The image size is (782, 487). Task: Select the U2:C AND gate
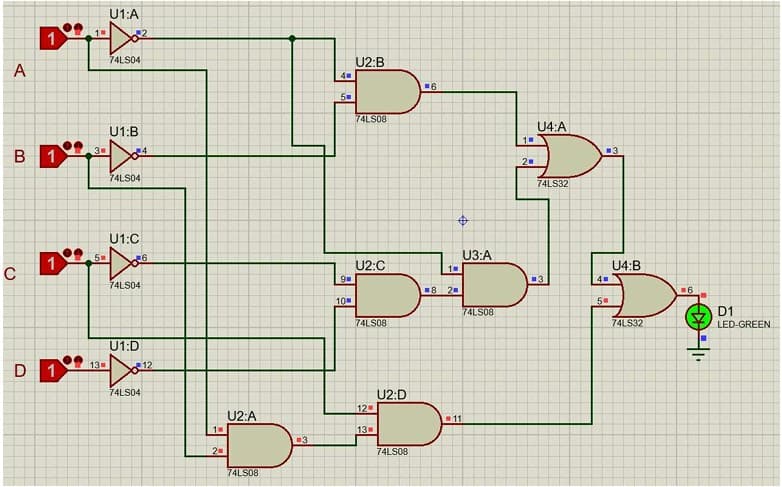[388, 295]
